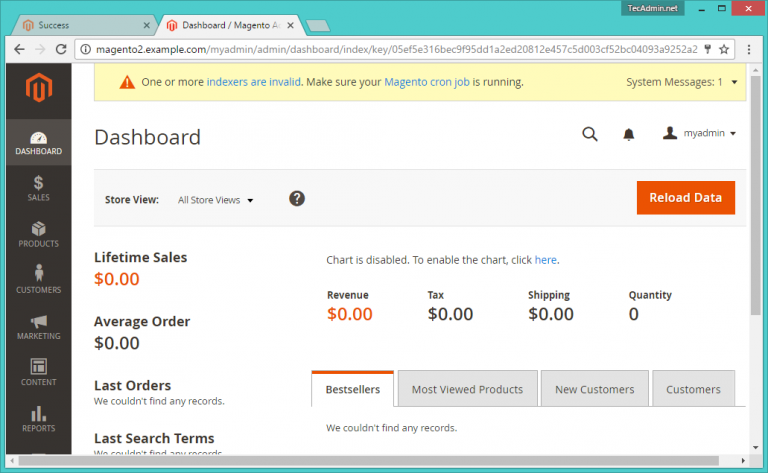This screenshot has width=768, height=473.
Task: Follow the Magento cron job link
Action: click(429, 82)
